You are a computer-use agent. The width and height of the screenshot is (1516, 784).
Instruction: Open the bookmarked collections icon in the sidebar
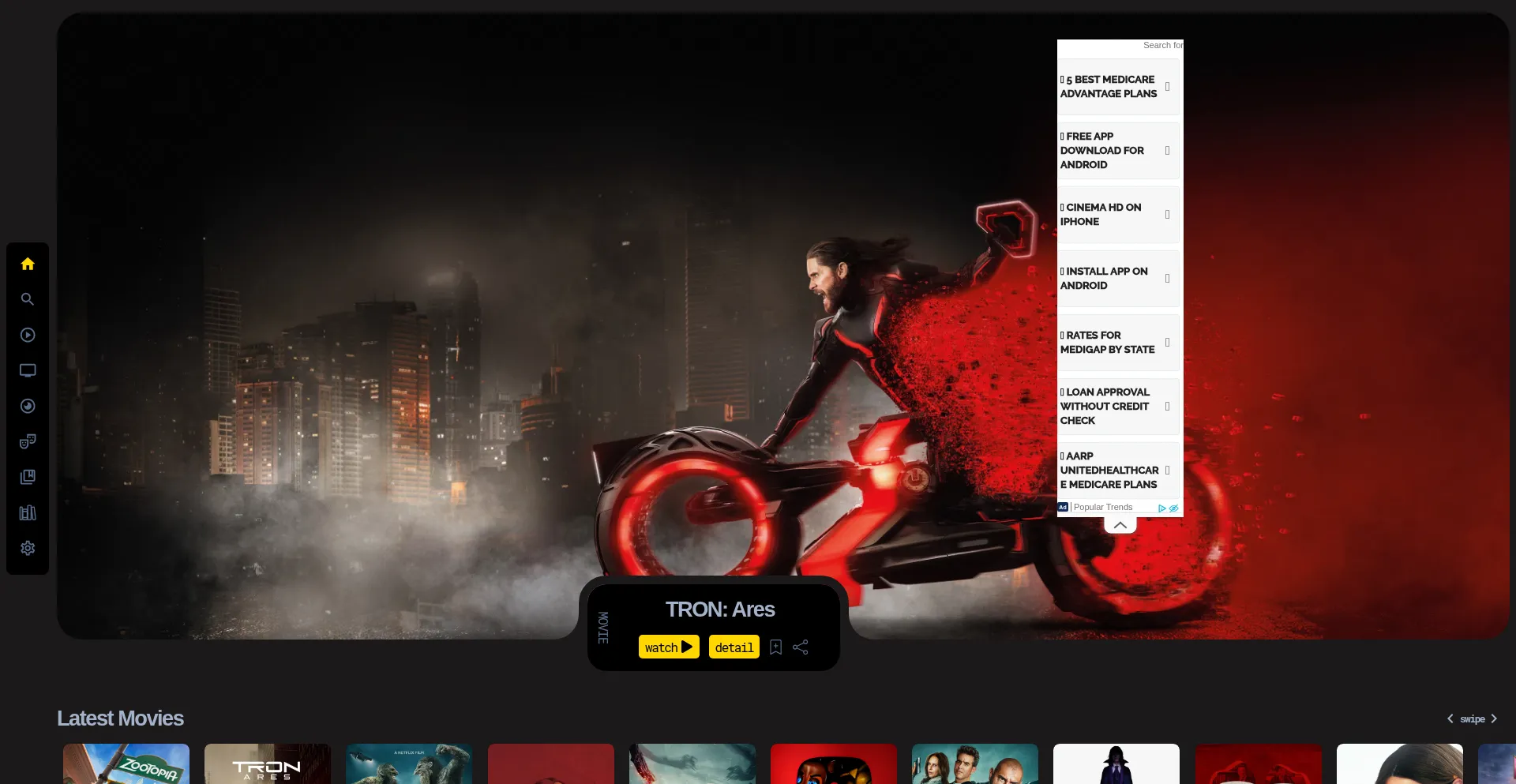[x=28, y=477]
